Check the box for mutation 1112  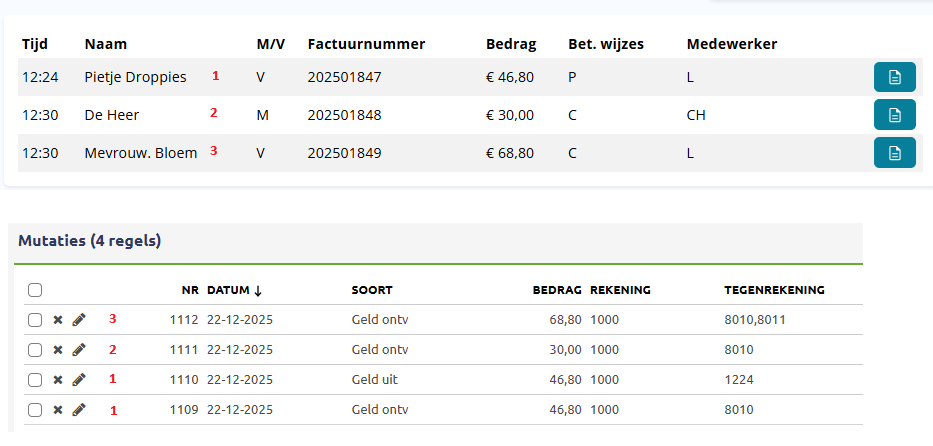[x=35, y=320]
